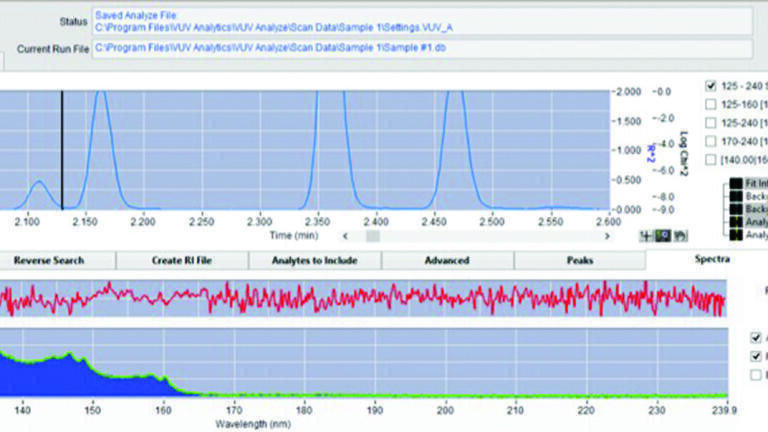
Task: Click the 'Wavelength (nm)' axis label
Action: (253, 424)
